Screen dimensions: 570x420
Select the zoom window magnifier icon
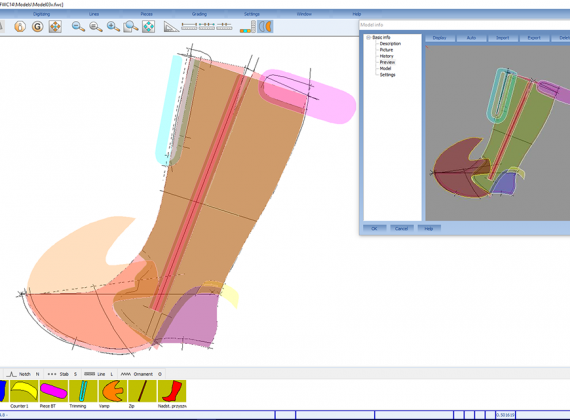tap(131, 27)
